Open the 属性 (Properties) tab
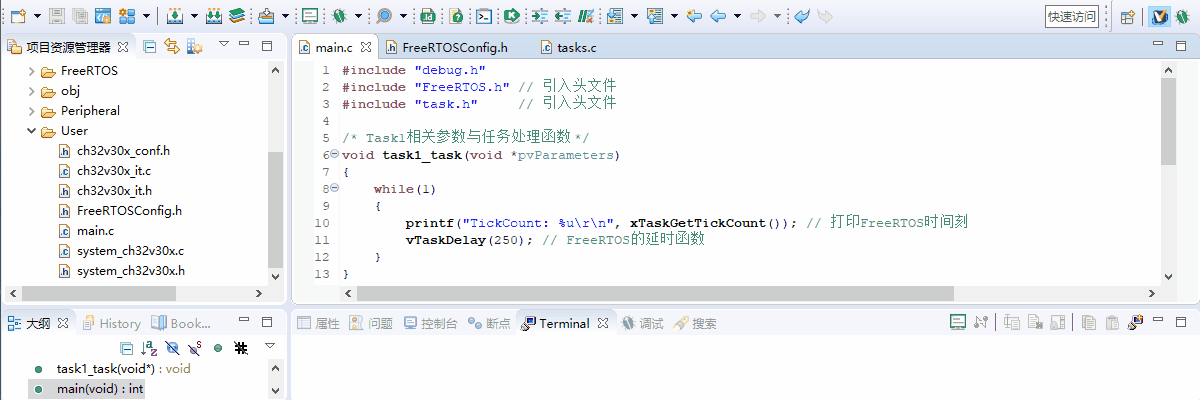Image resolution: width=1200 pixels, height=400 pixels. pos(319,323)
